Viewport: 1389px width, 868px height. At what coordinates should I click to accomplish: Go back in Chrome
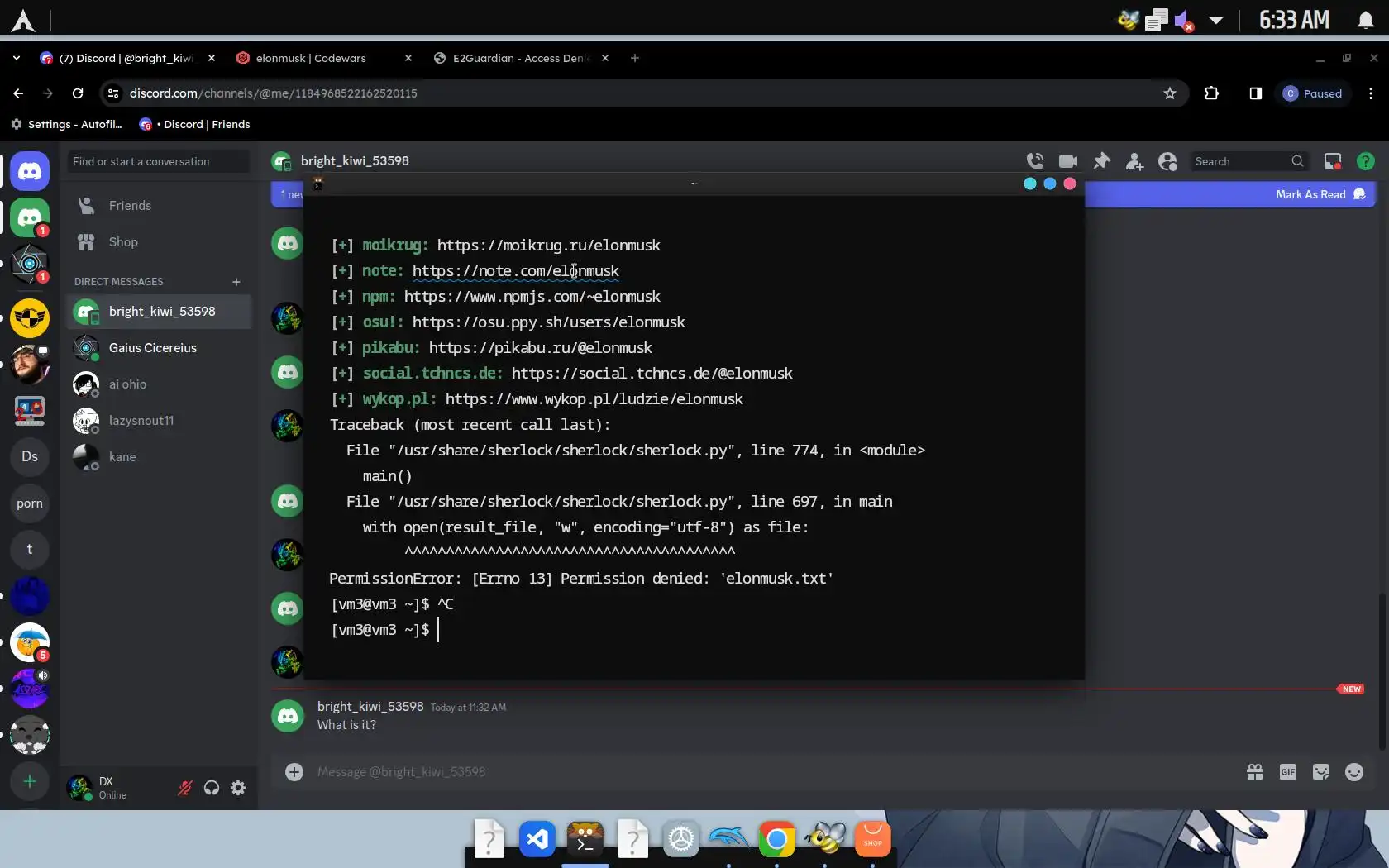click(x=18, y=93)
